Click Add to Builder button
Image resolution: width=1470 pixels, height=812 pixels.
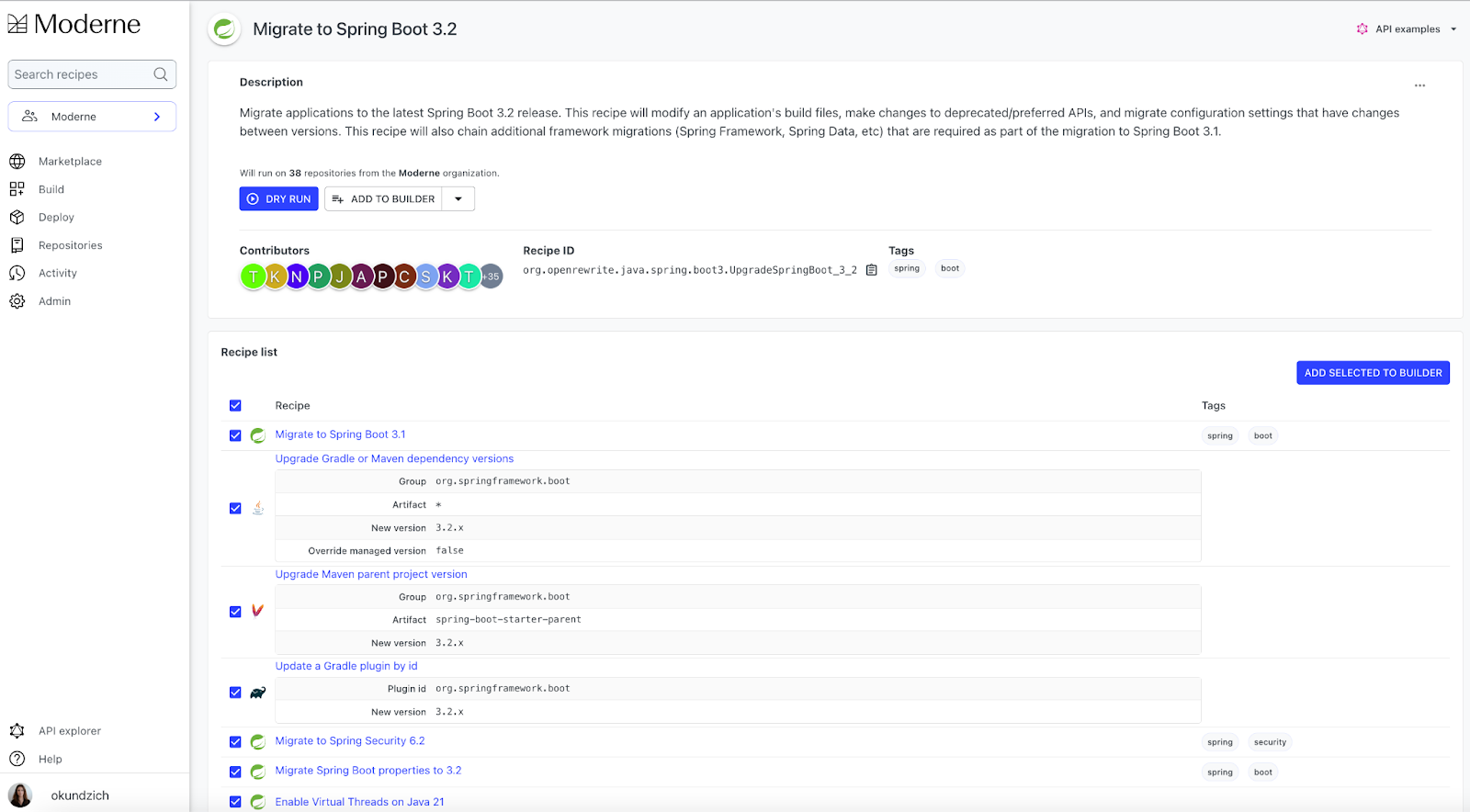coord(383,199)
